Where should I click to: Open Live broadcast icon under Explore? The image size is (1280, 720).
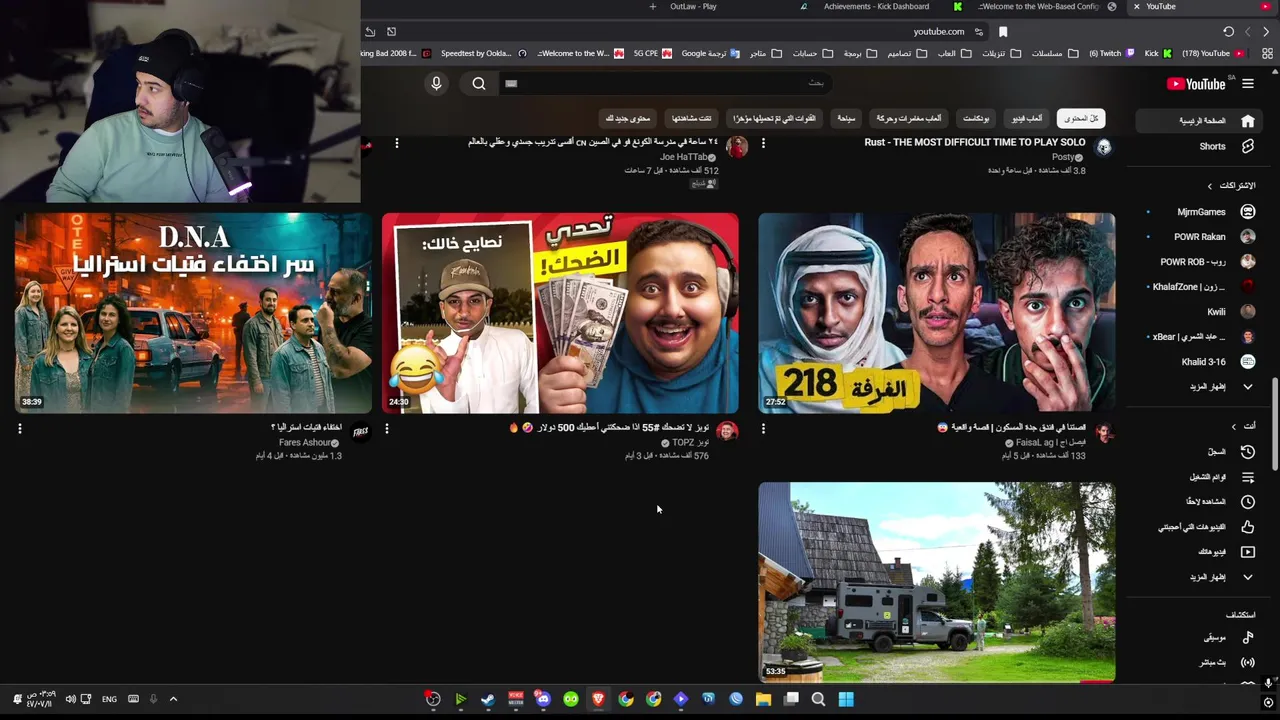pos(1248,662)
